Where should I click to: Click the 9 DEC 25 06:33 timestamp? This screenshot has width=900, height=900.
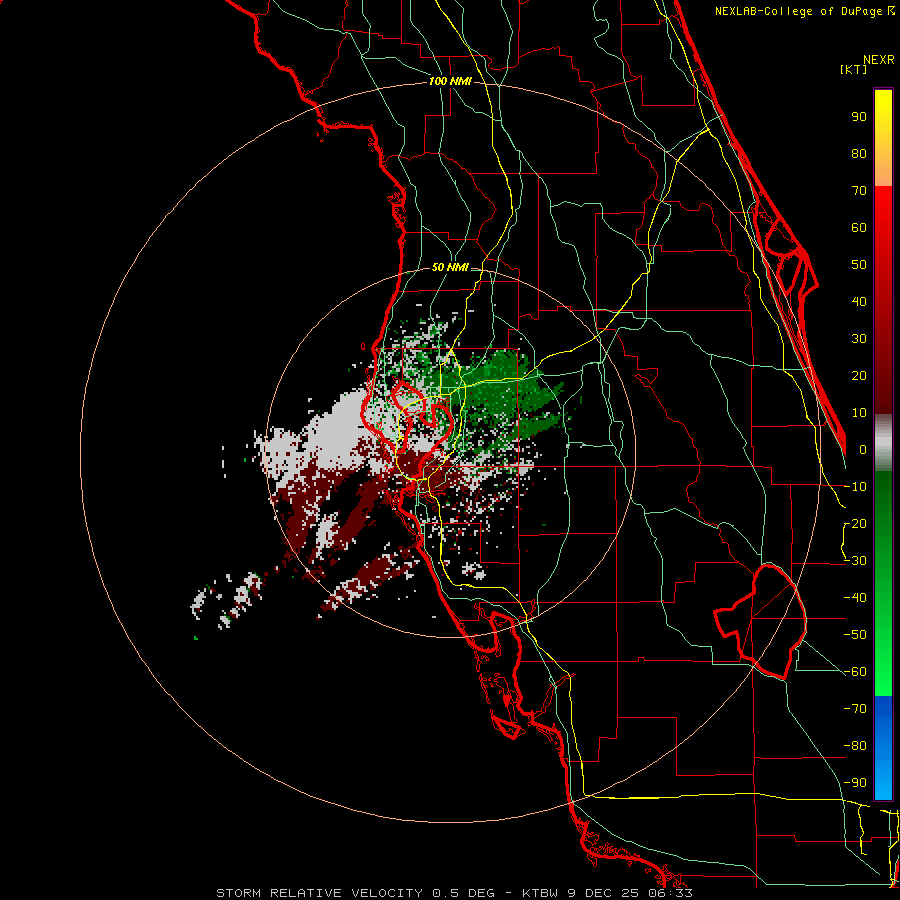tap(630, 893)
